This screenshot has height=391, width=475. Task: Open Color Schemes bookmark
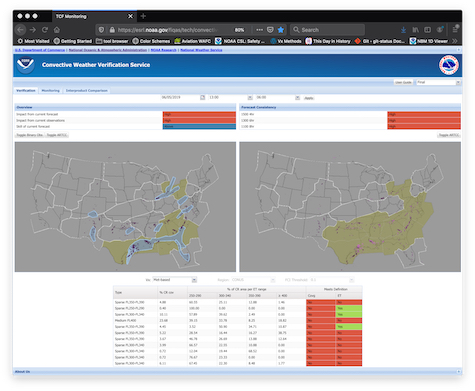pyautogui.click(x=151, y=41)
